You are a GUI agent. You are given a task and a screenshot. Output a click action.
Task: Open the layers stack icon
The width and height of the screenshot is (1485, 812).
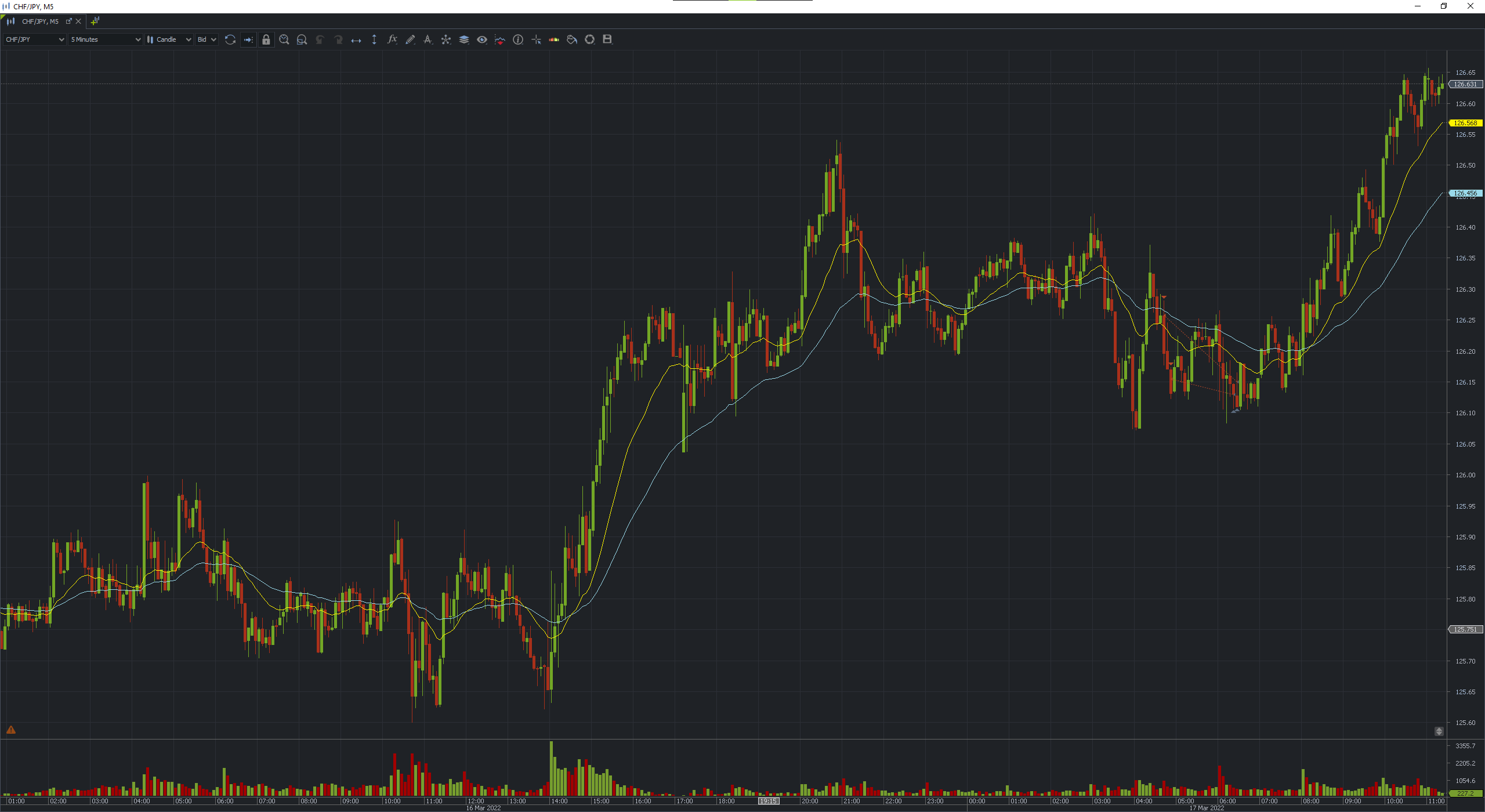pyautogui.click(x=464, y=39)
